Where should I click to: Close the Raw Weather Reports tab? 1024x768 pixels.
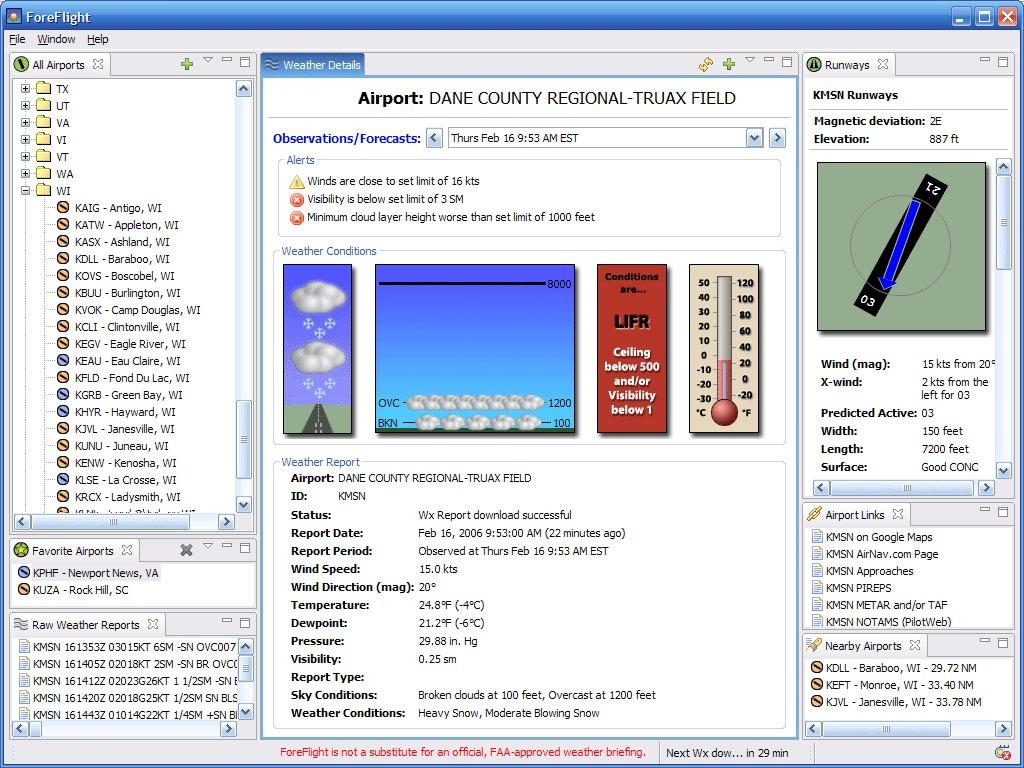153,624
